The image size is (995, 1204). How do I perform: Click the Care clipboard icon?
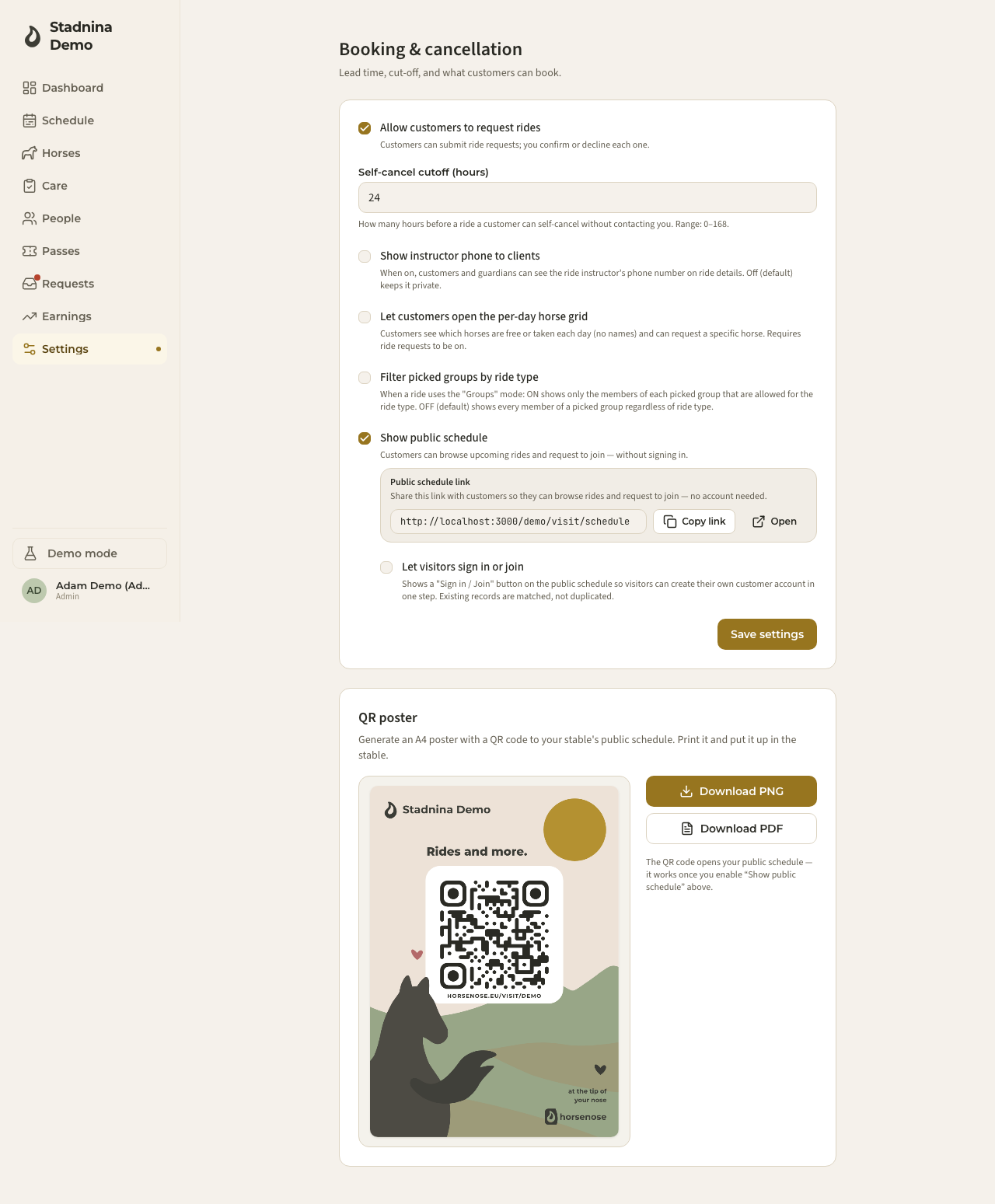click(30, 186)
